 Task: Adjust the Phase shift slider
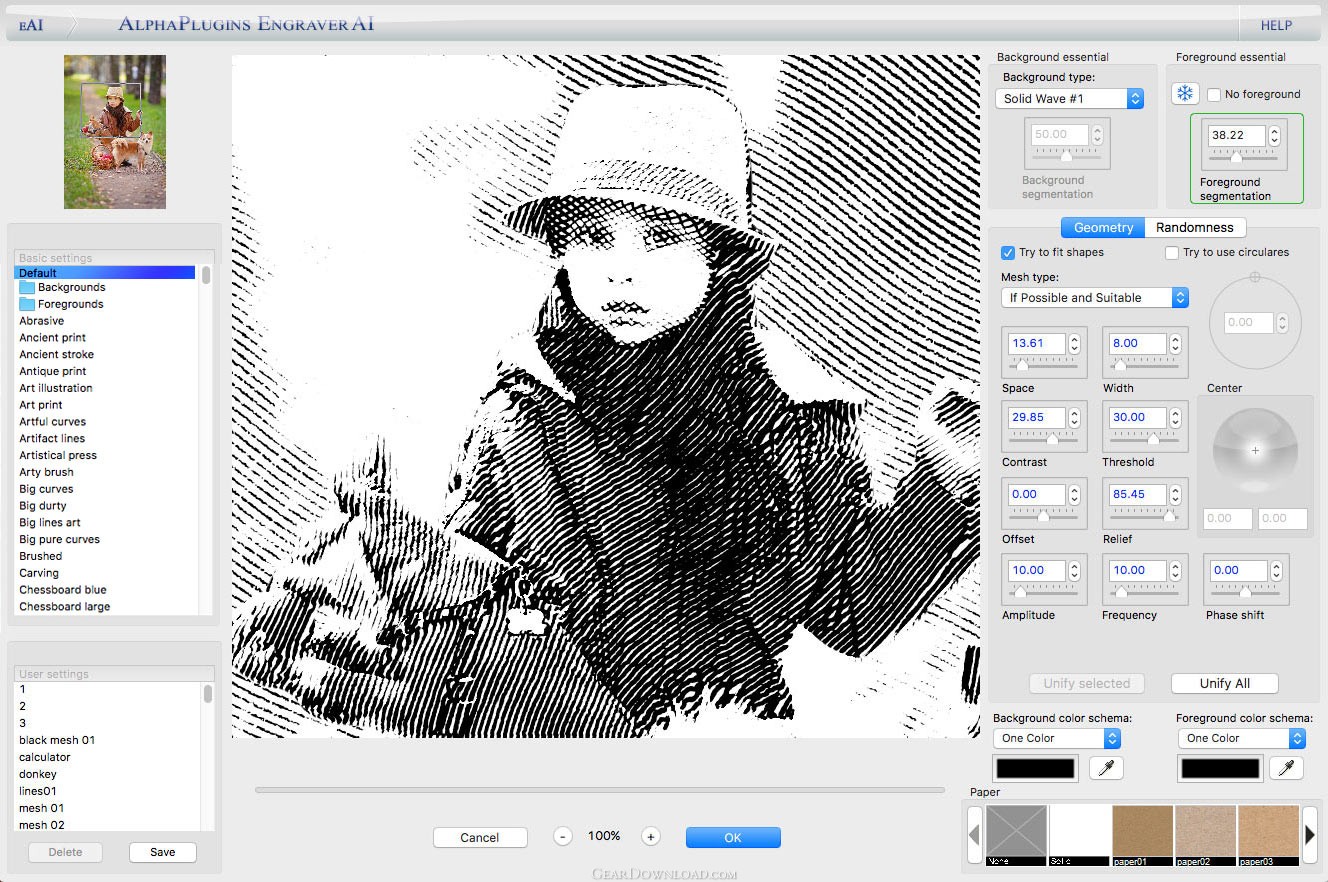[1245, 593]
